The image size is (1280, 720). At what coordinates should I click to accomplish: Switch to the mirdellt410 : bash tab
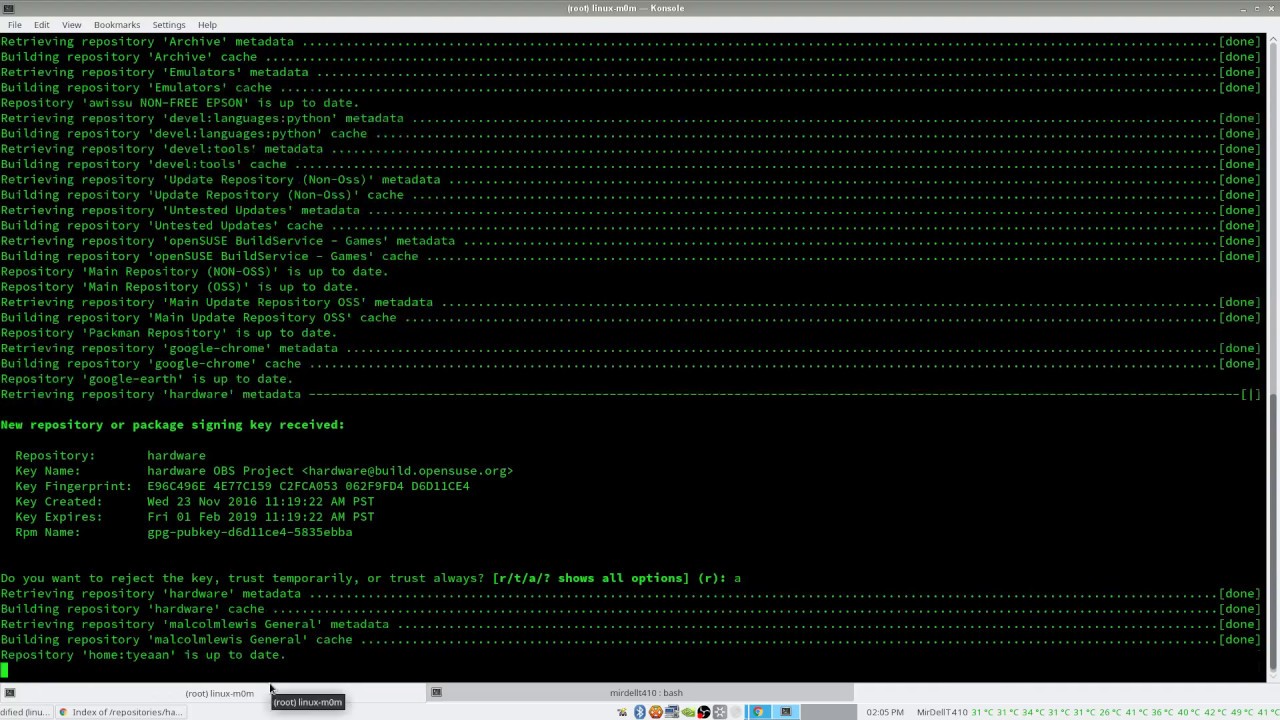click(x=640, y=693)
